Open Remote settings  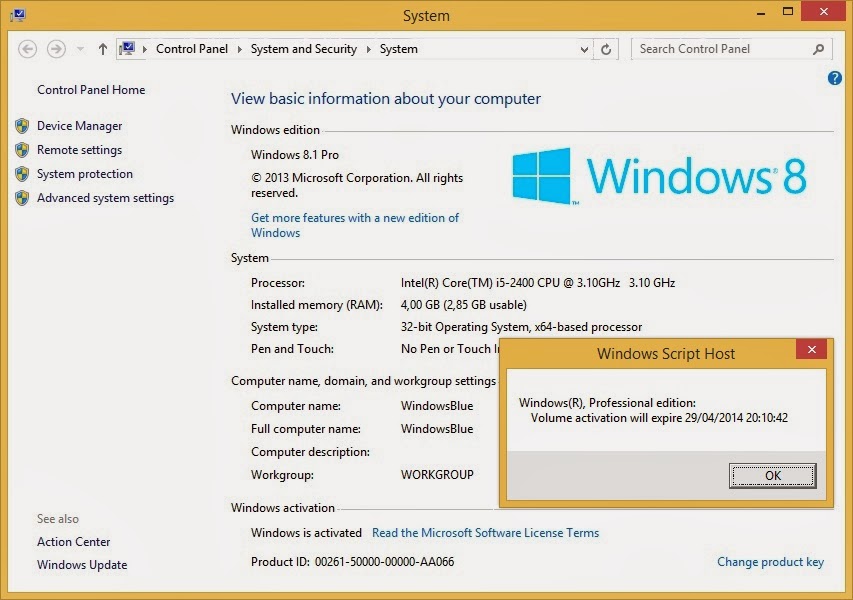click(79, 150)
